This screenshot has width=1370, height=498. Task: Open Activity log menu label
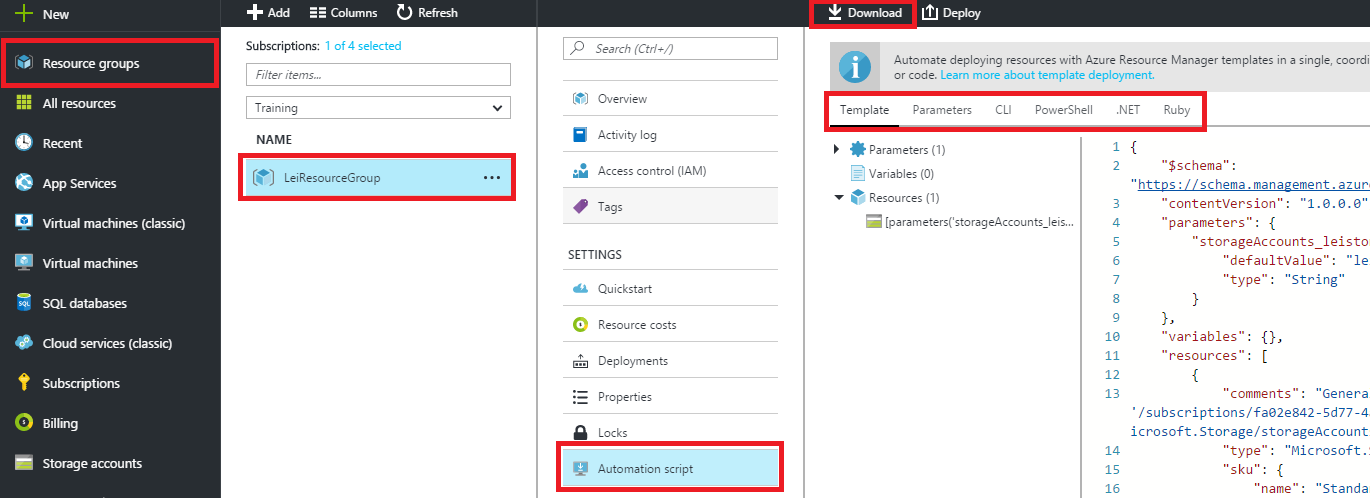(627, 135)
